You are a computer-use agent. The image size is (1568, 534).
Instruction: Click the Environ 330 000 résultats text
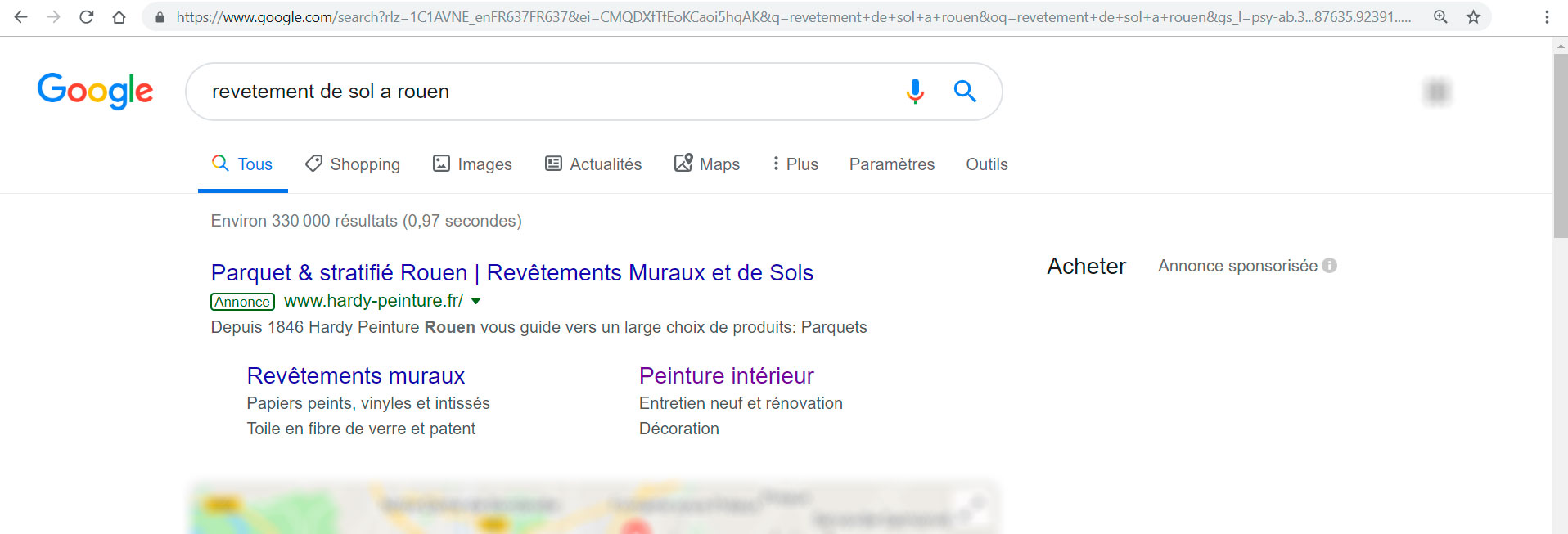(367, 221)
